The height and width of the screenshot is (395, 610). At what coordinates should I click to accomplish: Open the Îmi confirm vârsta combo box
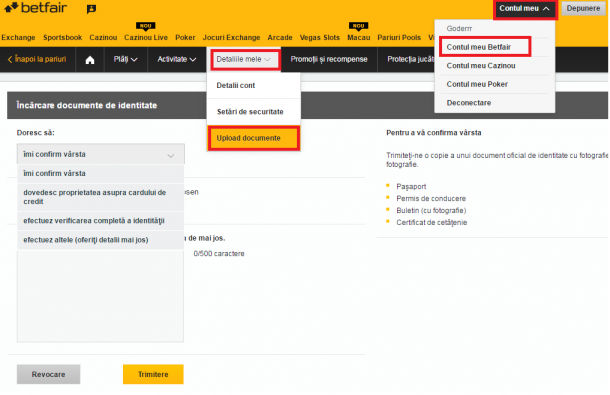(x=100, y=154)
